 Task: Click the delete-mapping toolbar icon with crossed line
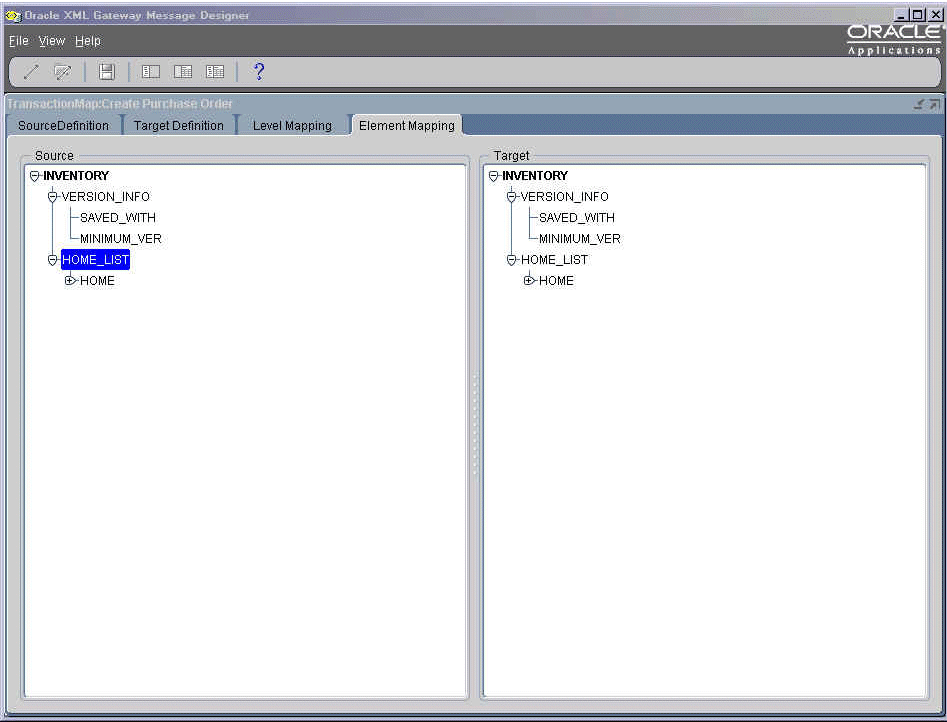(63, 72)
